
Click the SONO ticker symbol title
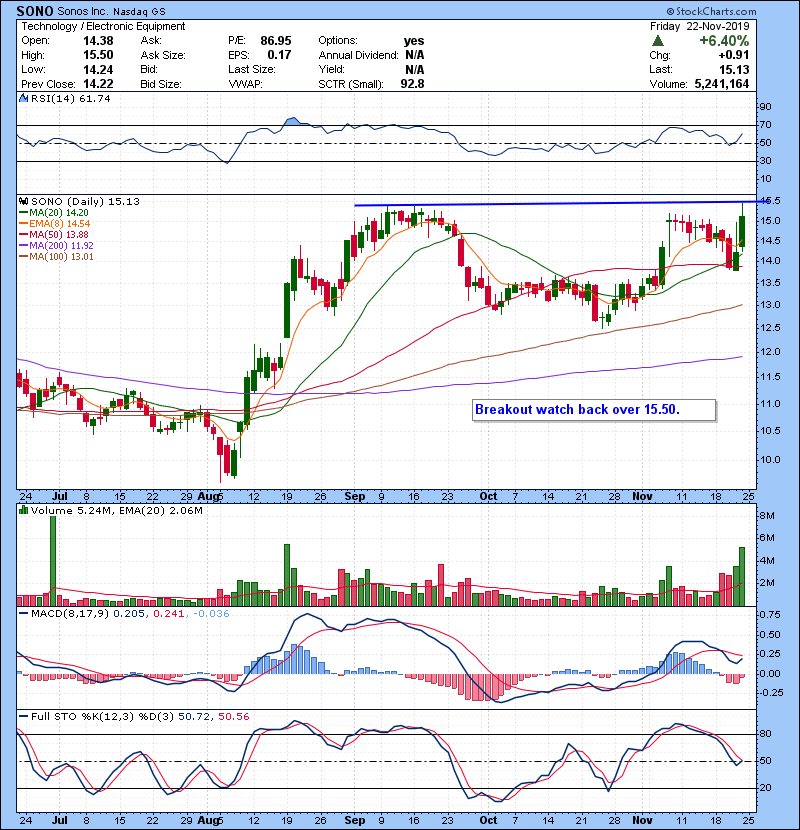point(35,11)
